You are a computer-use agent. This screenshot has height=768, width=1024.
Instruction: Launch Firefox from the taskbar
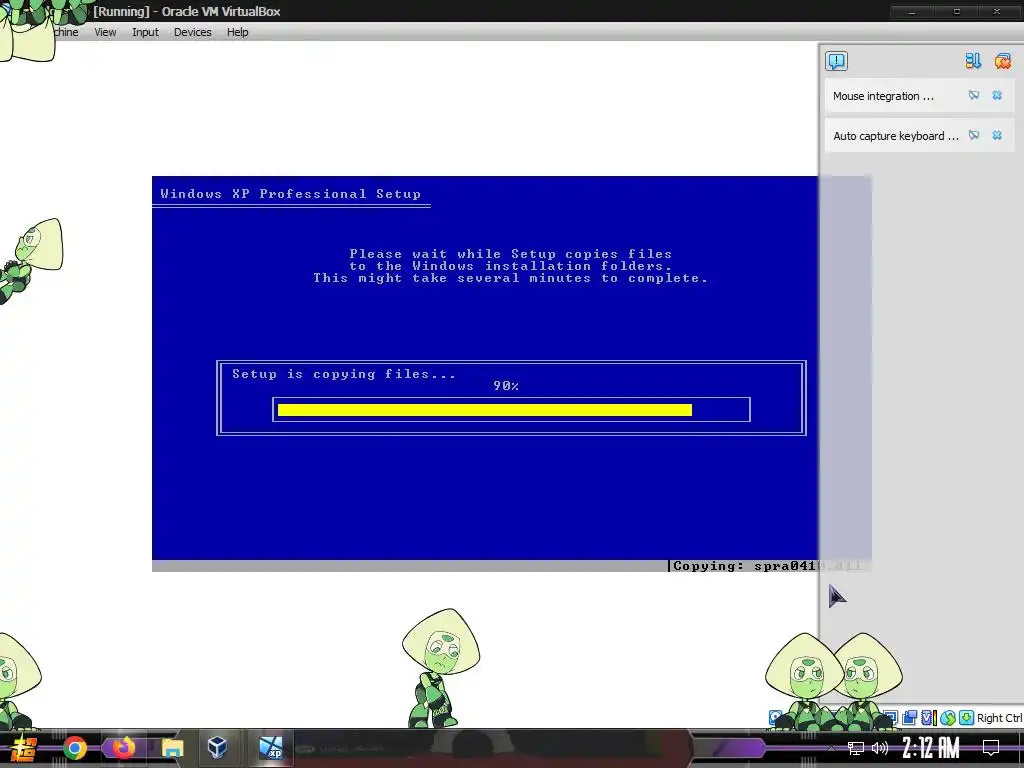123,747
